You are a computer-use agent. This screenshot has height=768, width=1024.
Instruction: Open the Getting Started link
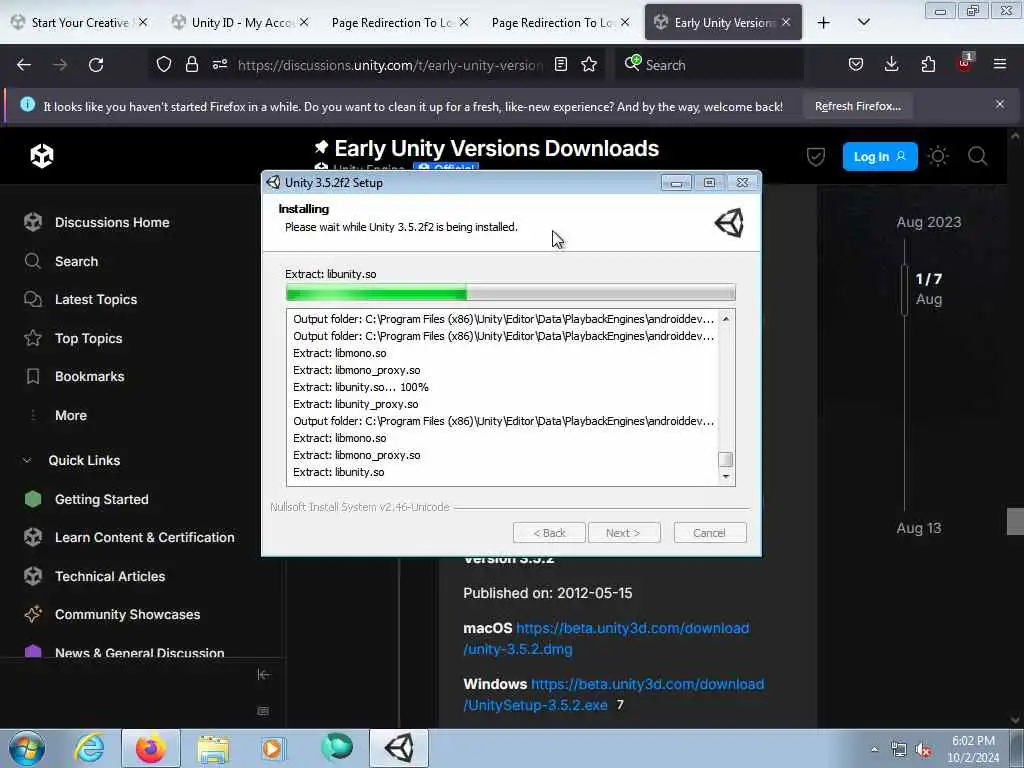[x=101, y=500]
